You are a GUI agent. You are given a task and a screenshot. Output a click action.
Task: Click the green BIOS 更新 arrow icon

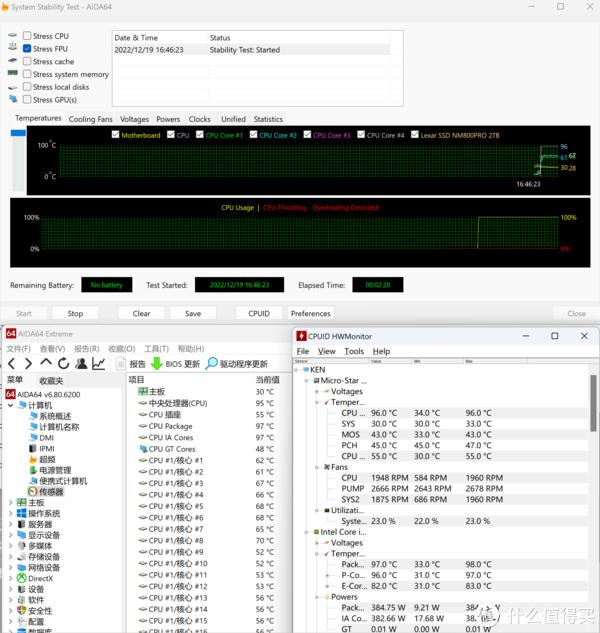coord(157,364)
